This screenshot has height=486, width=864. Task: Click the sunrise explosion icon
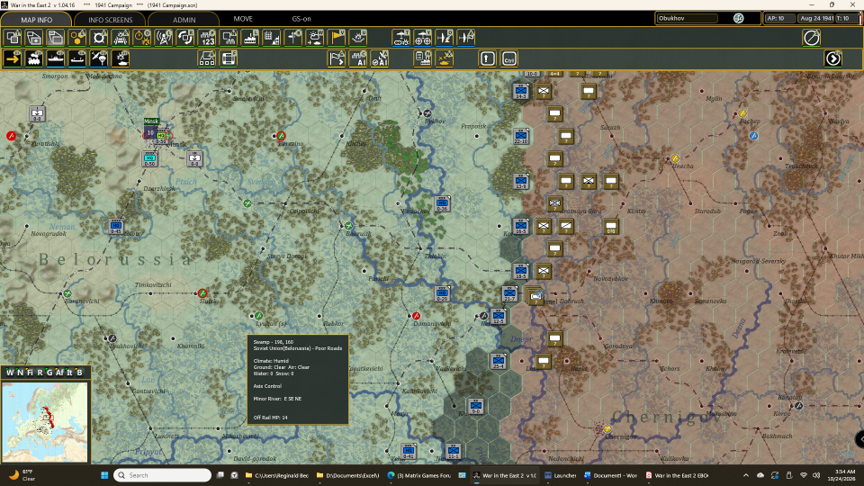tap(358, 37)
